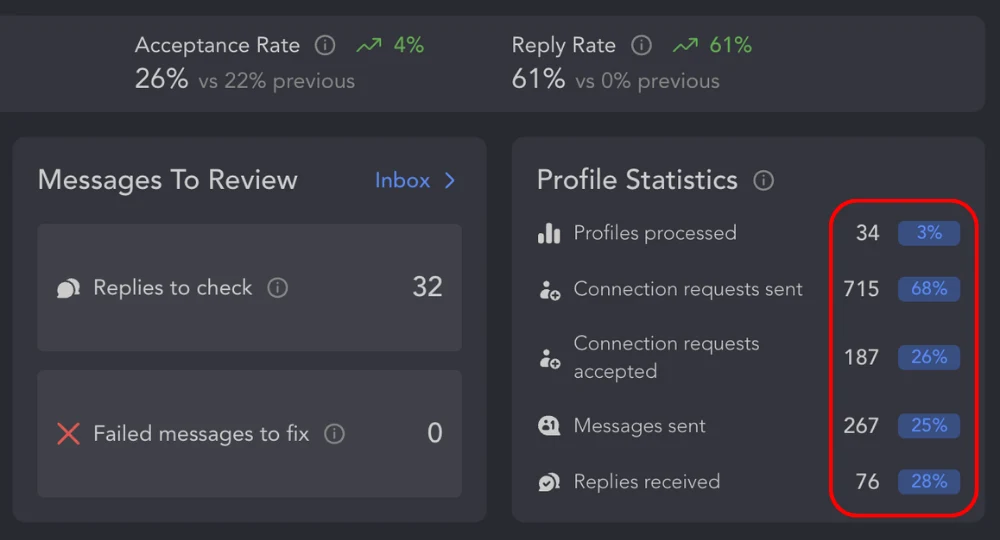Click the Replies received checkmark bubble icon
The image size is (1000, 540).
(549, 482)
